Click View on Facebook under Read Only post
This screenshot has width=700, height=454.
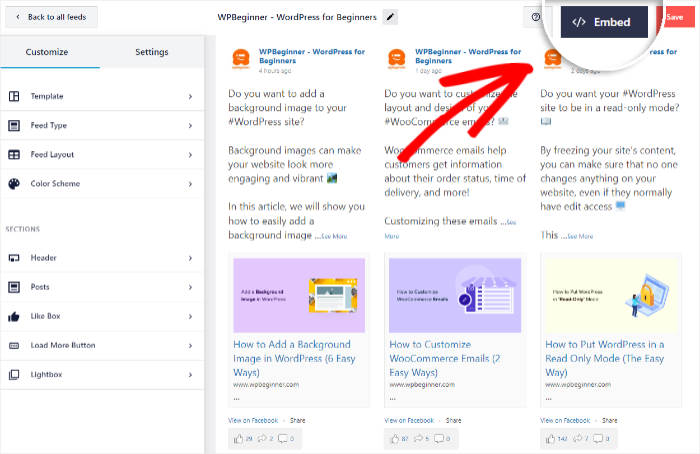(x=565, y=421)
